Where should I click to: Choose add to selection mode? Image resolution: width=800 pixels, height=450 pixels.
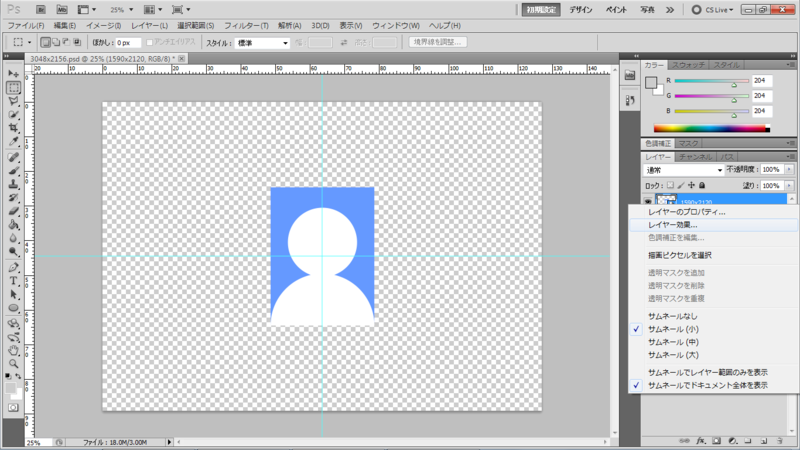(x=56, y=42)
